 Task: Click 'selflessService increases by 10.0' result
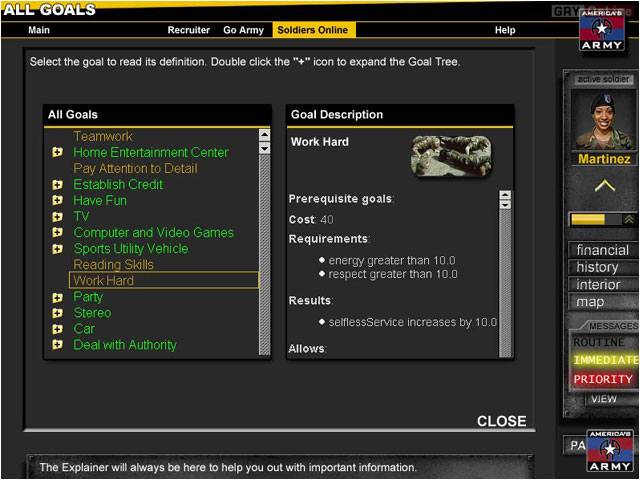pyautogui.click(x=413, y=322)
